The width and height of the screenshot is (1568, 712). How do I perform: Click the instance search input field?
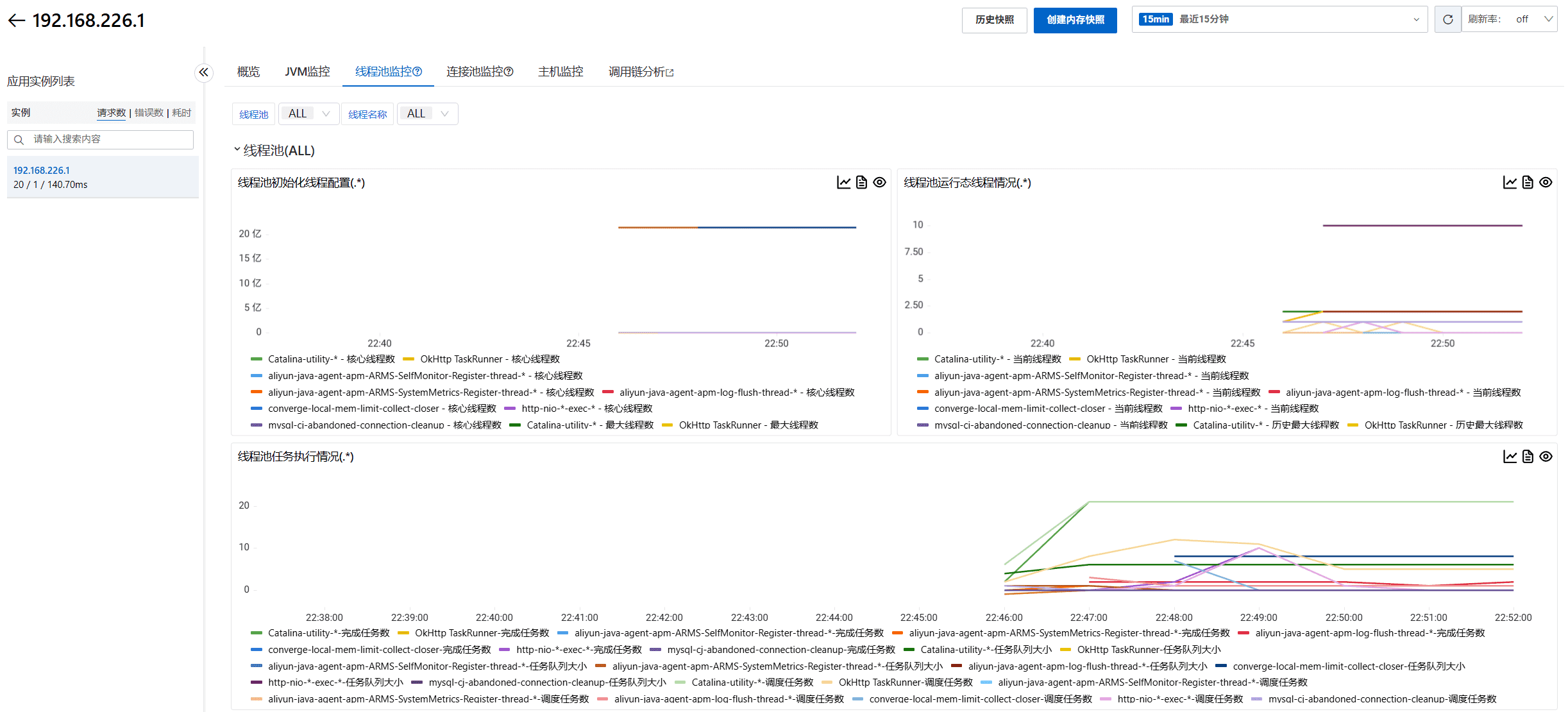point(100,140)
